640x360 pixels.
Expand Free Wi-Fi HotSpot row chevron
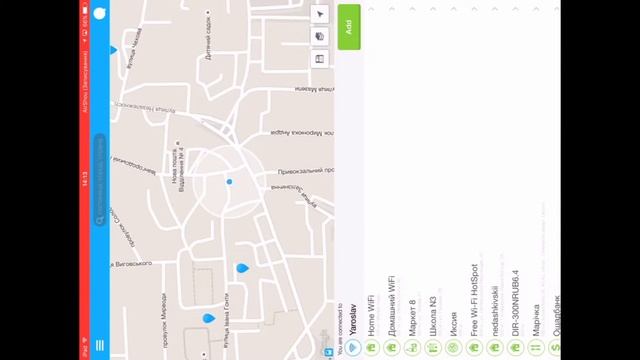click(x=474, y=9)
